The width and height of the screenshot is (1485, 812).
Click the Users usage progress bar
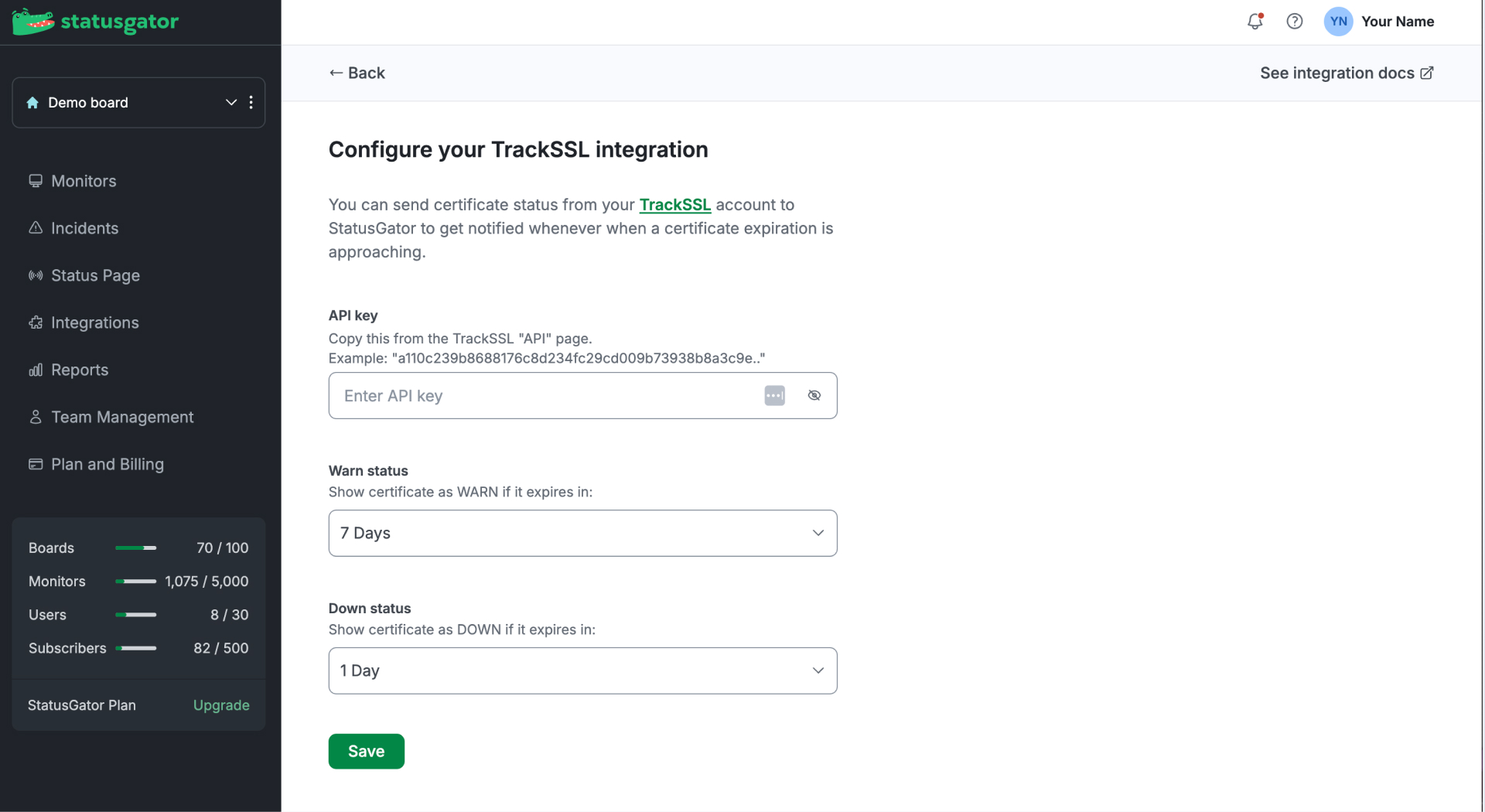coord(135,615)
